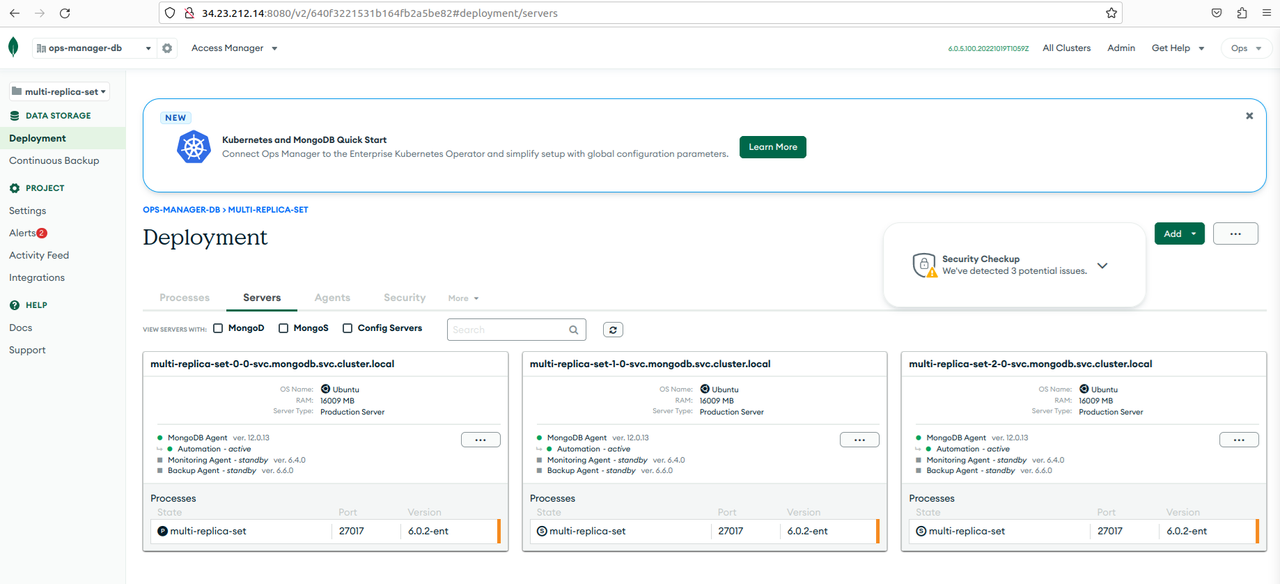Open ellipsis menu on multi-replica-set-0-0 card
This screenshot has width=1280, height=584.
point(480,439)
